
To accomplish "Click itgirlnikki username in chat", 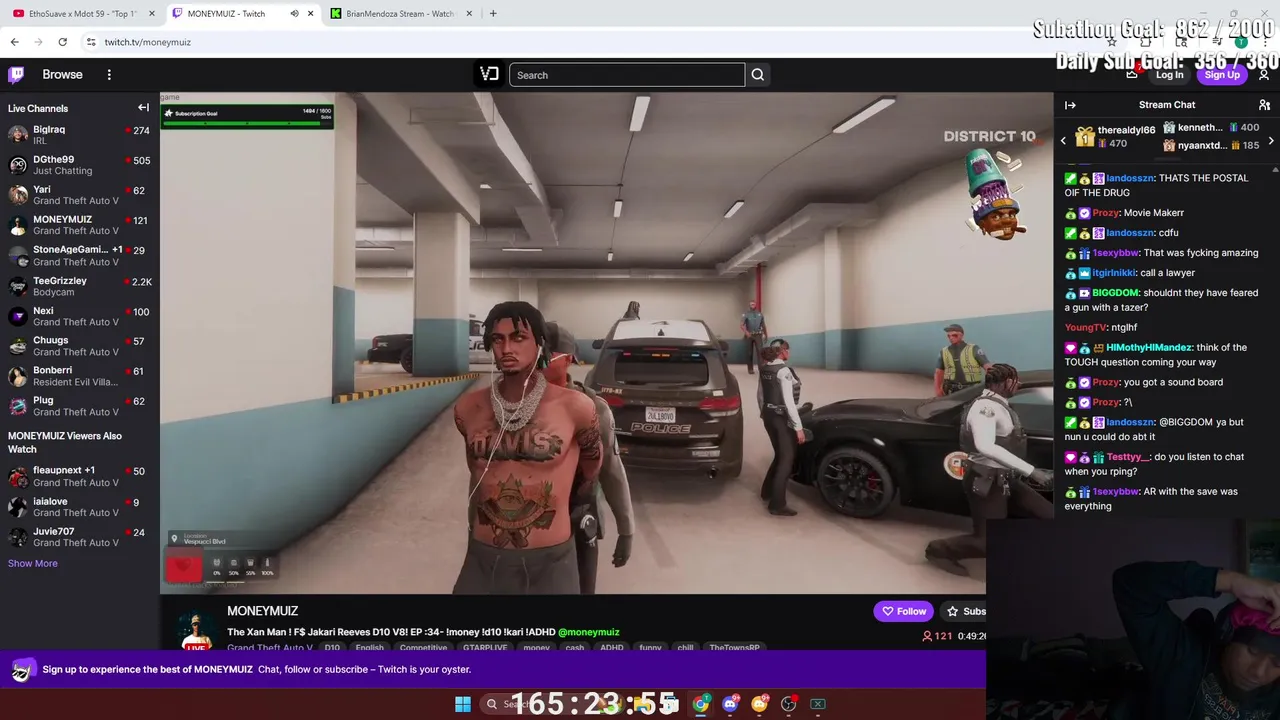I will [x=1115, y=273].
